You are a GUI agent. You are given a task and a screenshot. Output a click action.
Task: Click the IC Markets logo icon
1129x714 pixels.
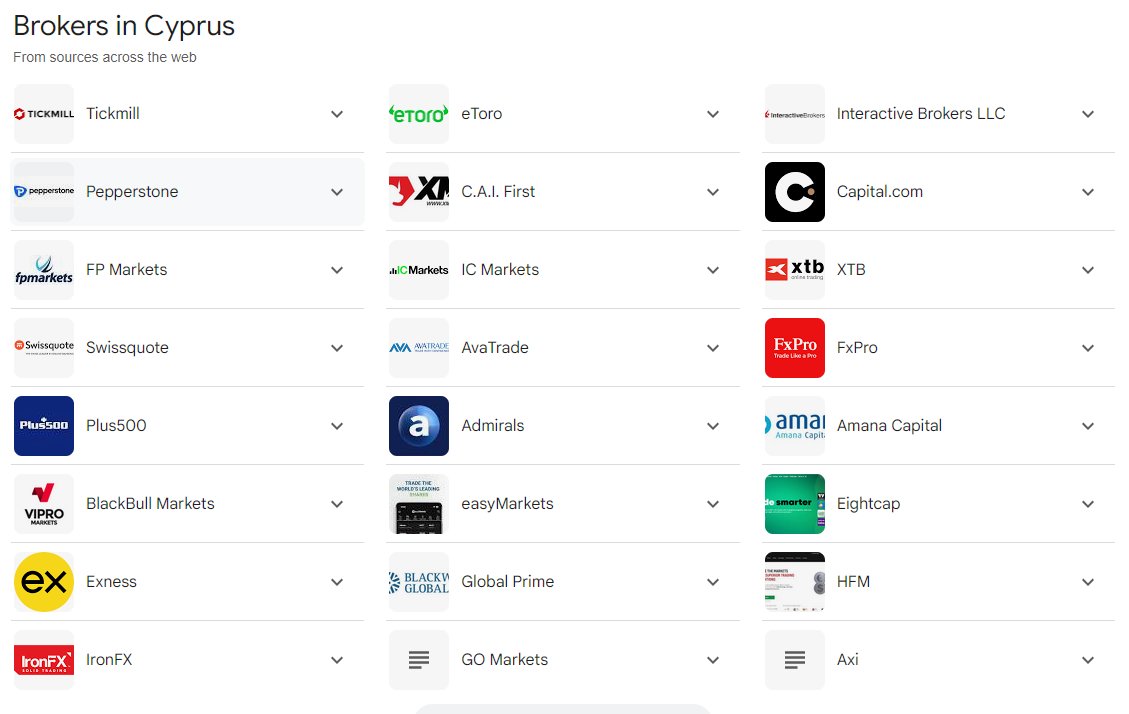click(419, 270)
